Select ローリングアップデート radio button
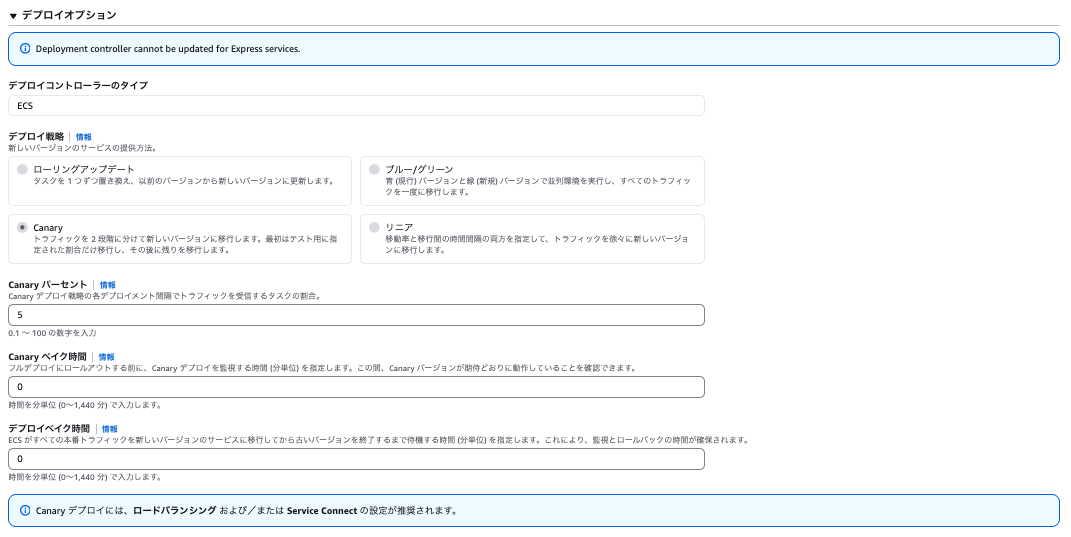This screenshot has width=1071, height=537. click(x=23, y=169)
